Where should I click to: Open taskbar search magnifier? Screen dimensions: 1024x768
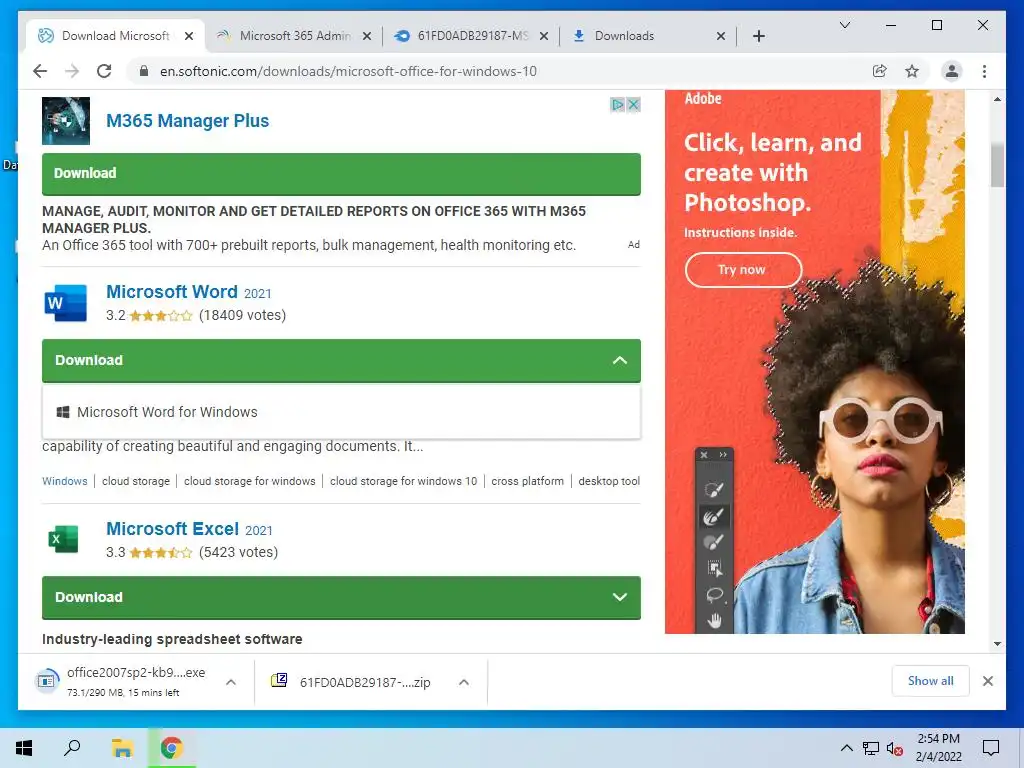click(x=72, y=748)
